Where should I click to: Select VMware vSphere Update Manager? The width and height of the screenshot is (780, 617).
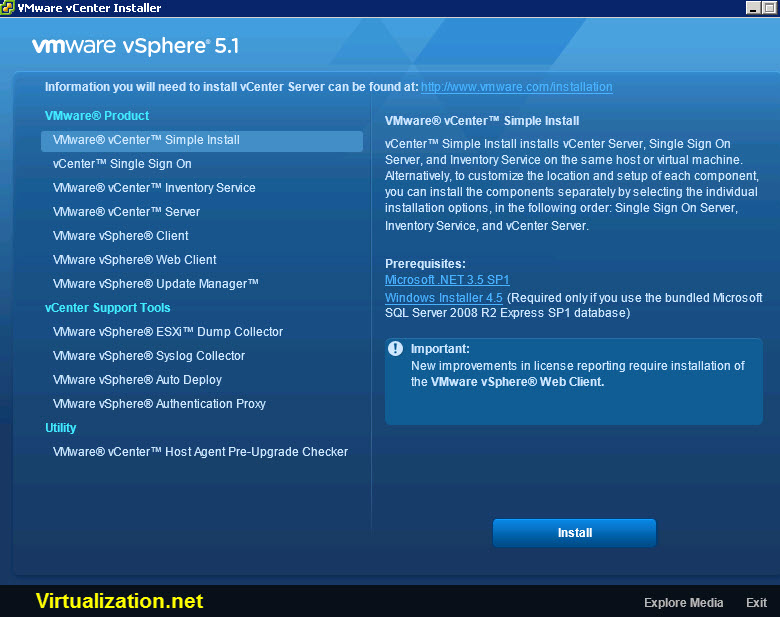[x=156, y=284]
